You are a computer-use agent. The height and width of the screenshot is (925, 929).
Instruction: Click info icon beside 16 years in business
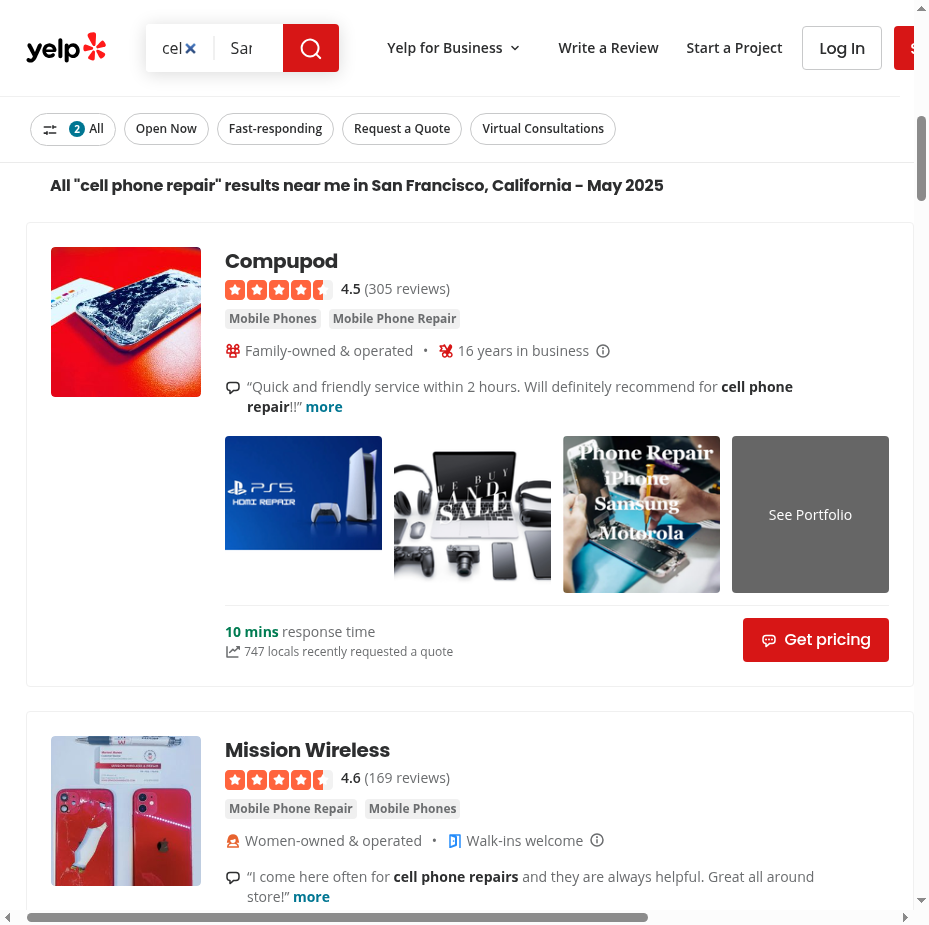pyautogui.click(x=603, y=351)
